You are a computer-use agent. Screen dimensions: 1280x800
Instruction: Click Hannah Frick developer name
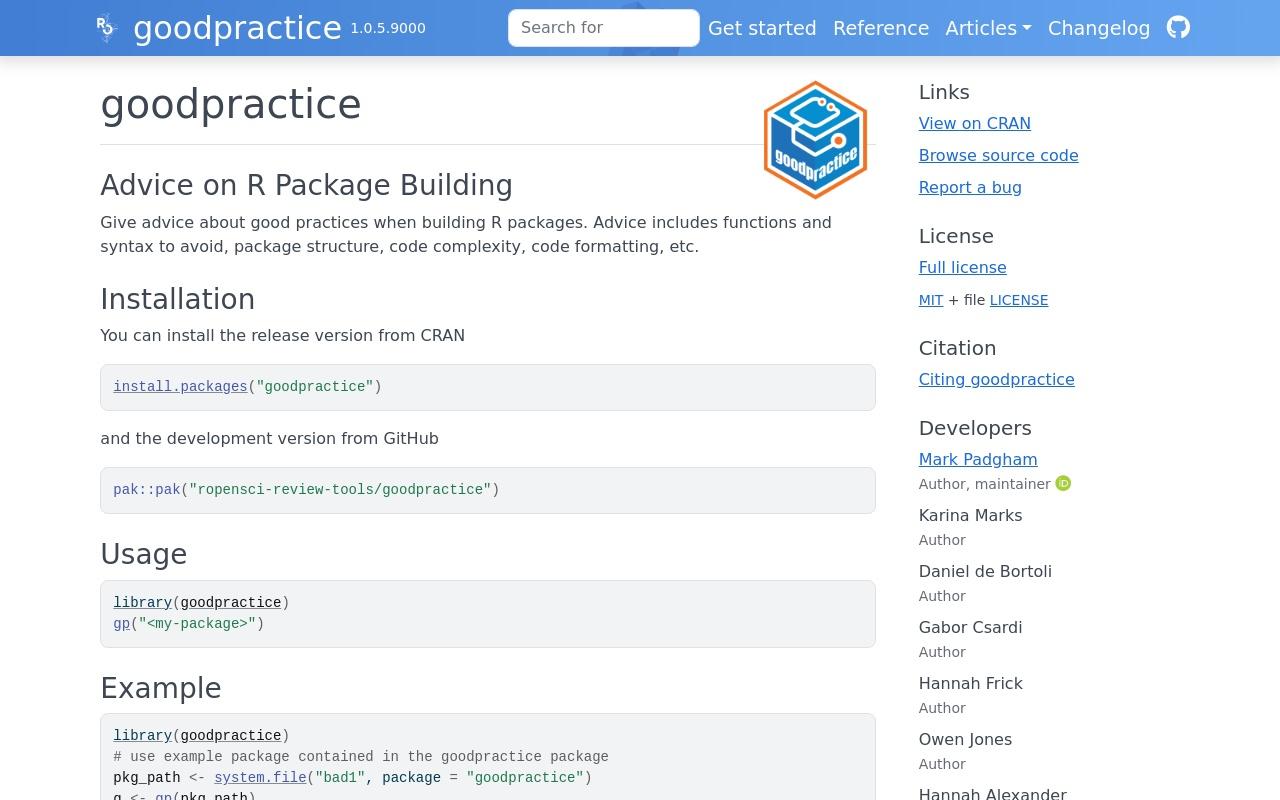coord(970,683)
